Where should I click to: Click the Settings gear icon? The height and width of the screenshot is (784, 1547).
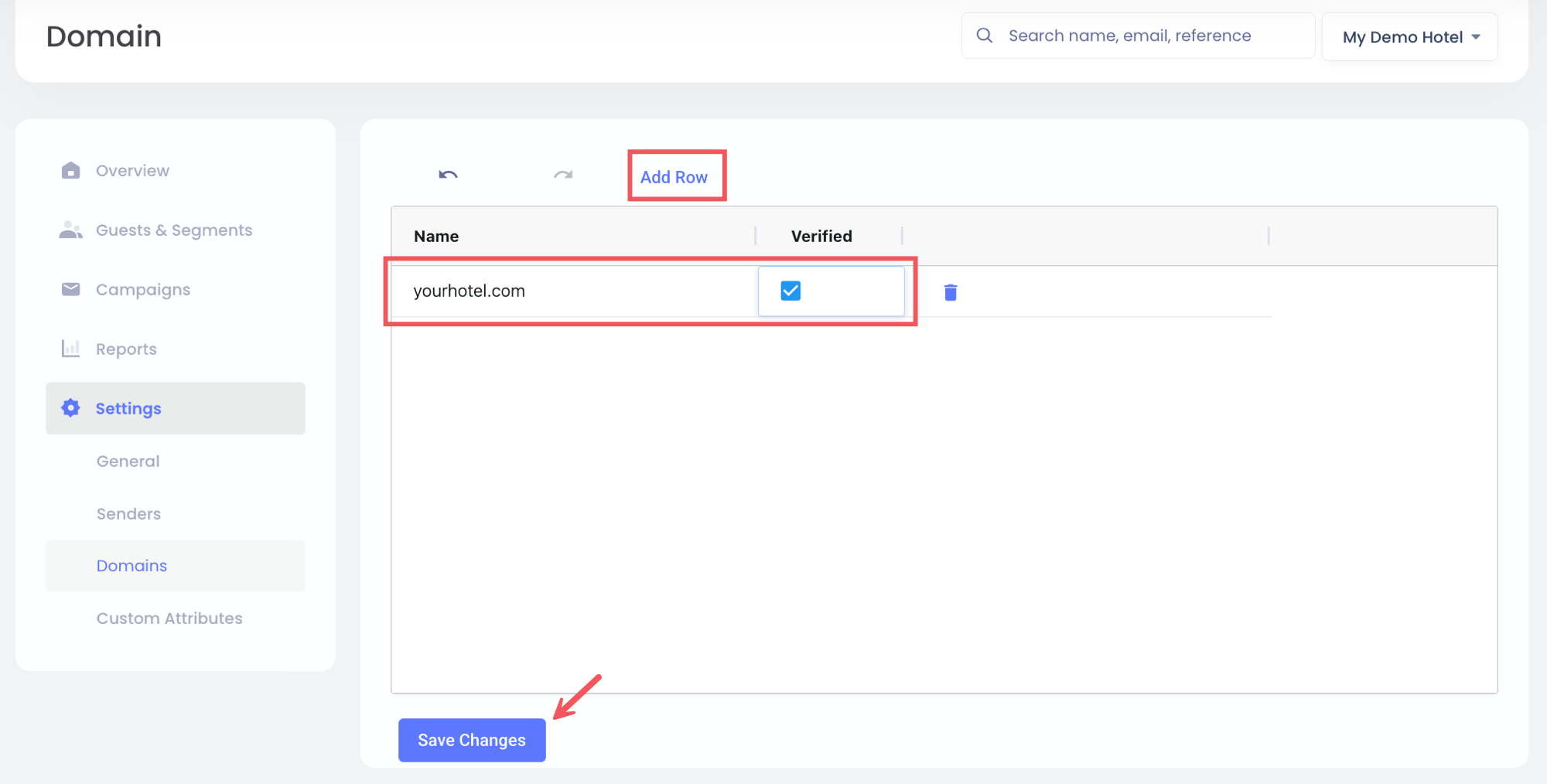[70, 408]
